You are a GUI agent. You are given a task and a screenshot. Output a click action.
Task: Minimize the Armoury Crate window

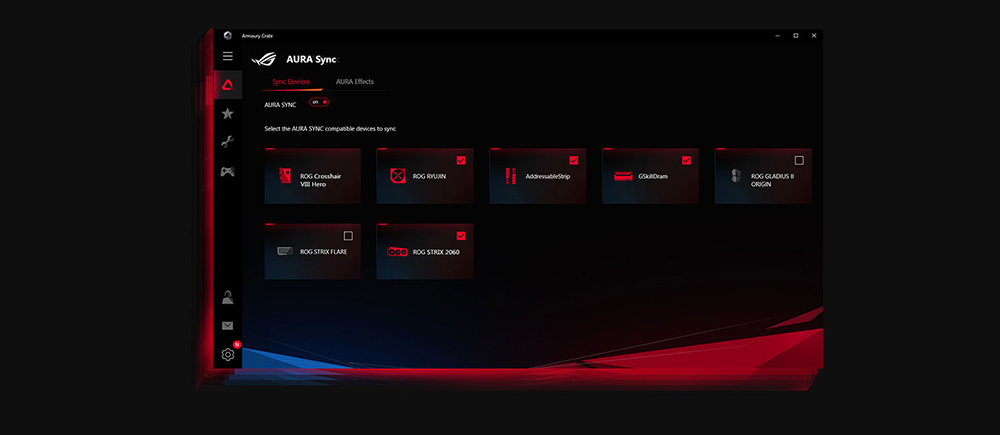777,36
